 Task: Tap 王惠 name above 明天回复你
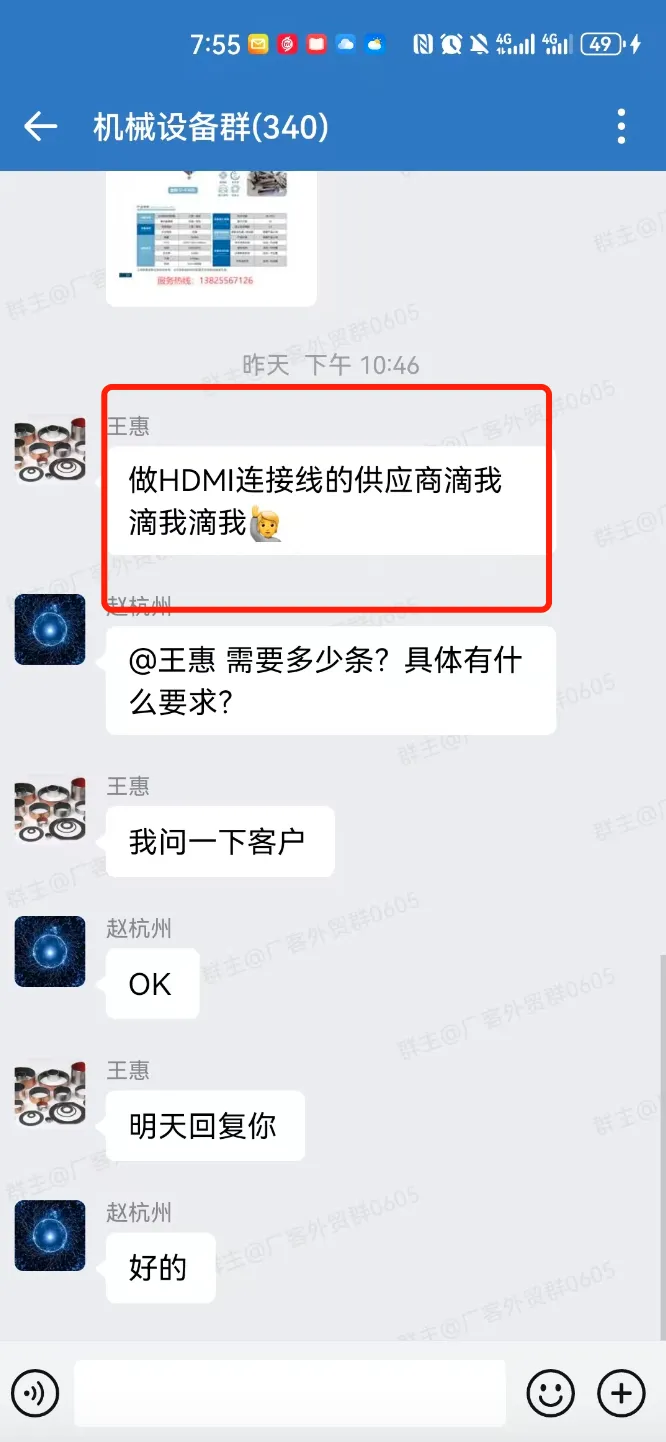pos(128,1071)
